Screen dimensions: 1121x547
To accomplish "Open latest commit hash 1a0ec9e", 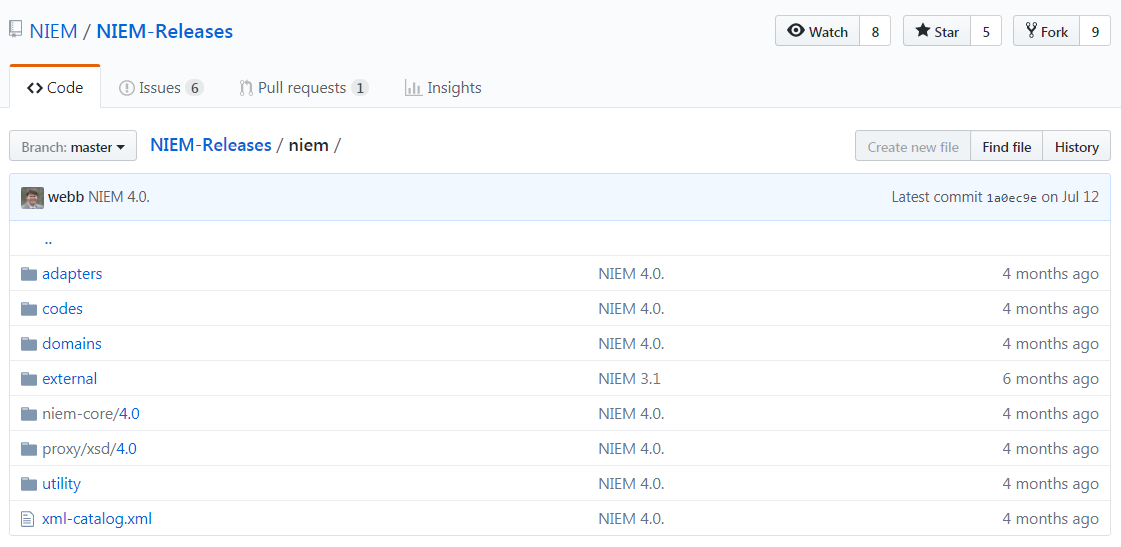I will point(1011,198).
